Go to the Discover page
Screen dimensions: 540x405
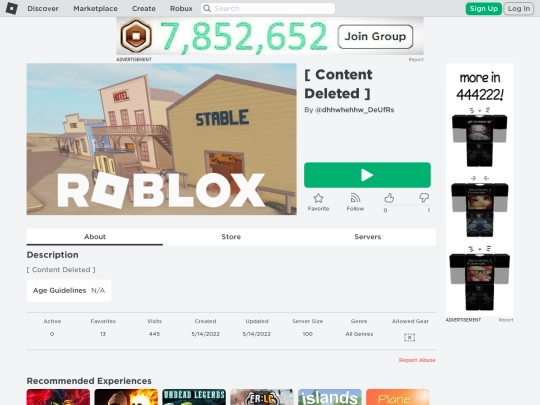43,8
